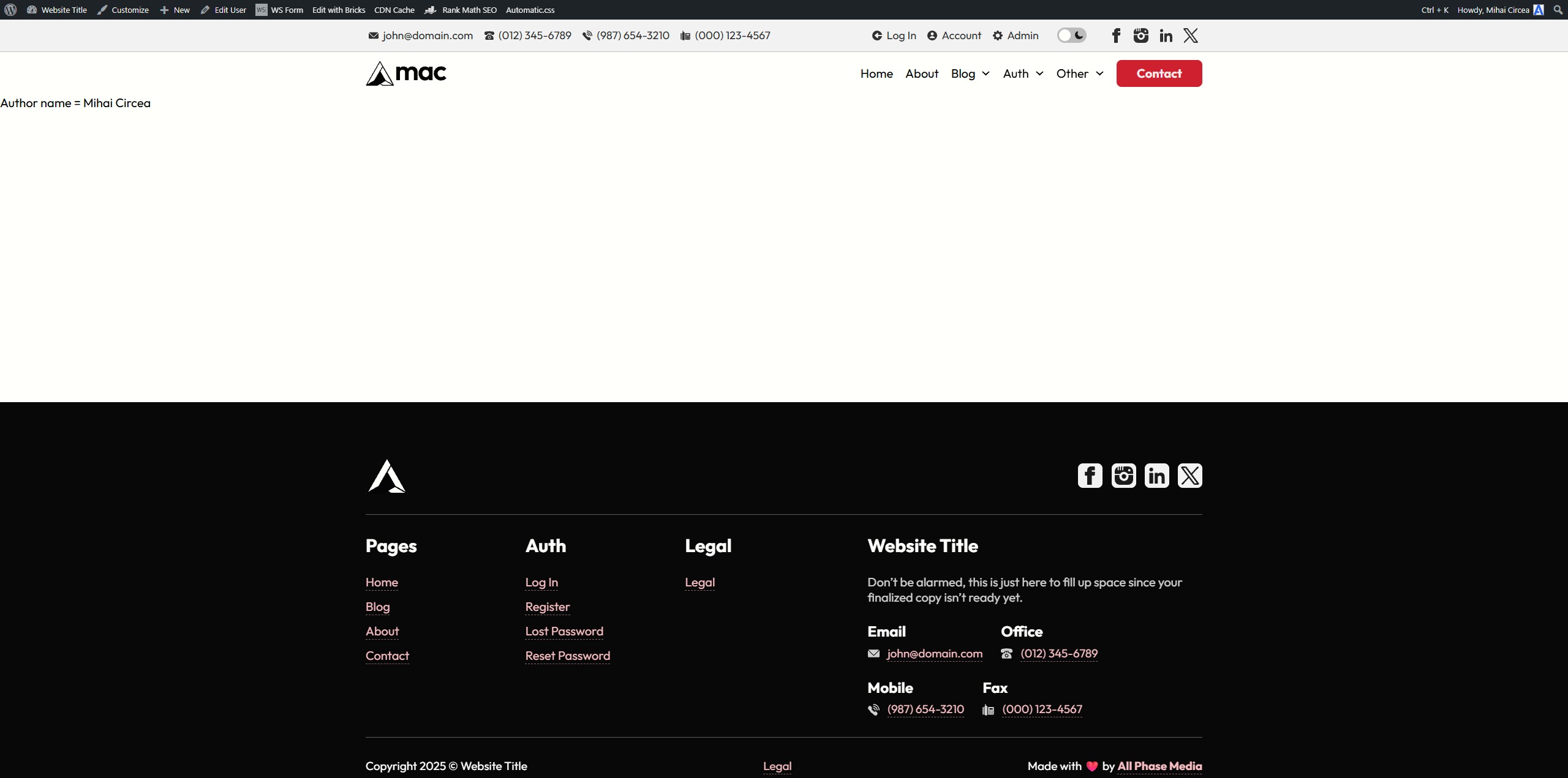
Task: Open the Instagram icon in the header
Action: click(1141, 36)
